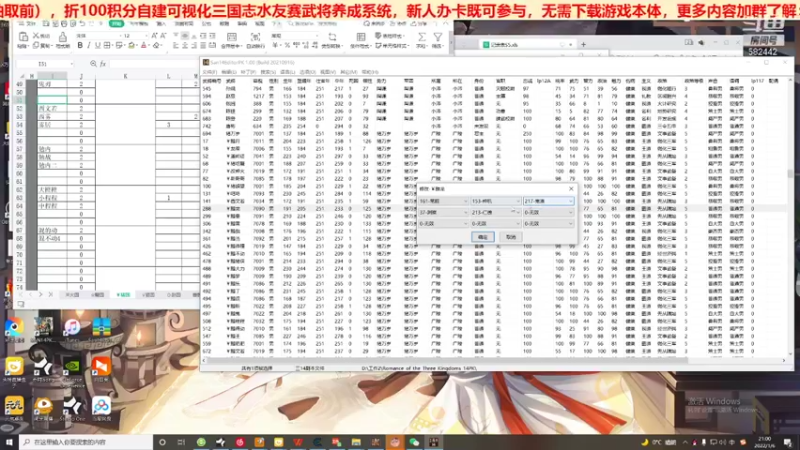Screen dimensions: 800x450
Task: Open the dialog dropdown showing 161
Action: (443, 201)
